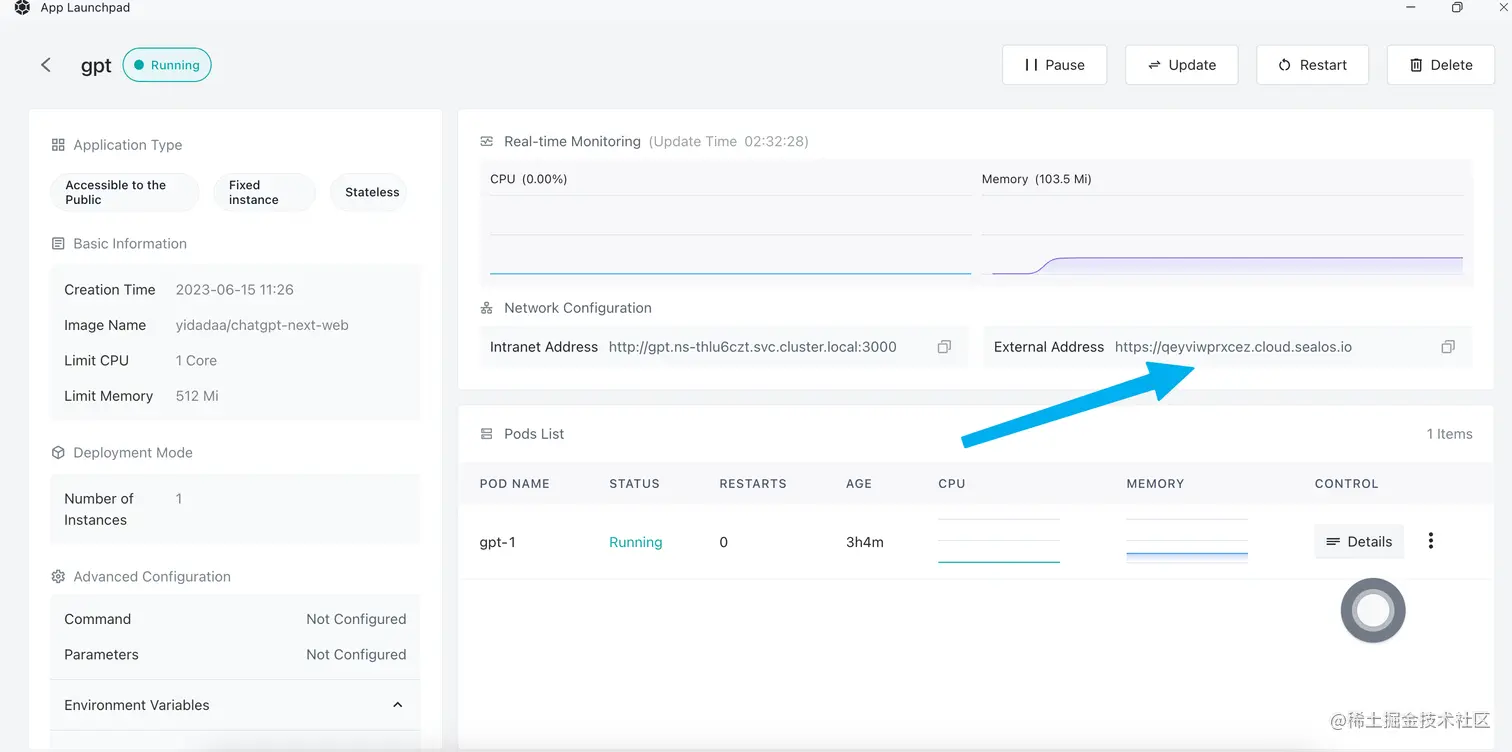Viewport: 1512px width, 752px height.
Task: Click the Limit CPU value '1 Core'
Action: click(196, 360)
